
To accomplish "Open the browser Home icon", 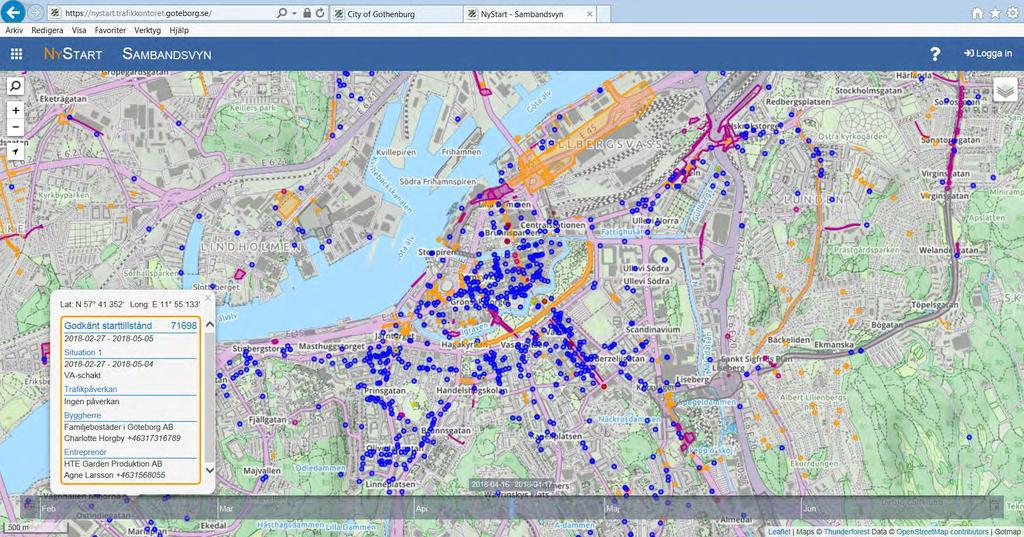I will click(x=978, y=13).
